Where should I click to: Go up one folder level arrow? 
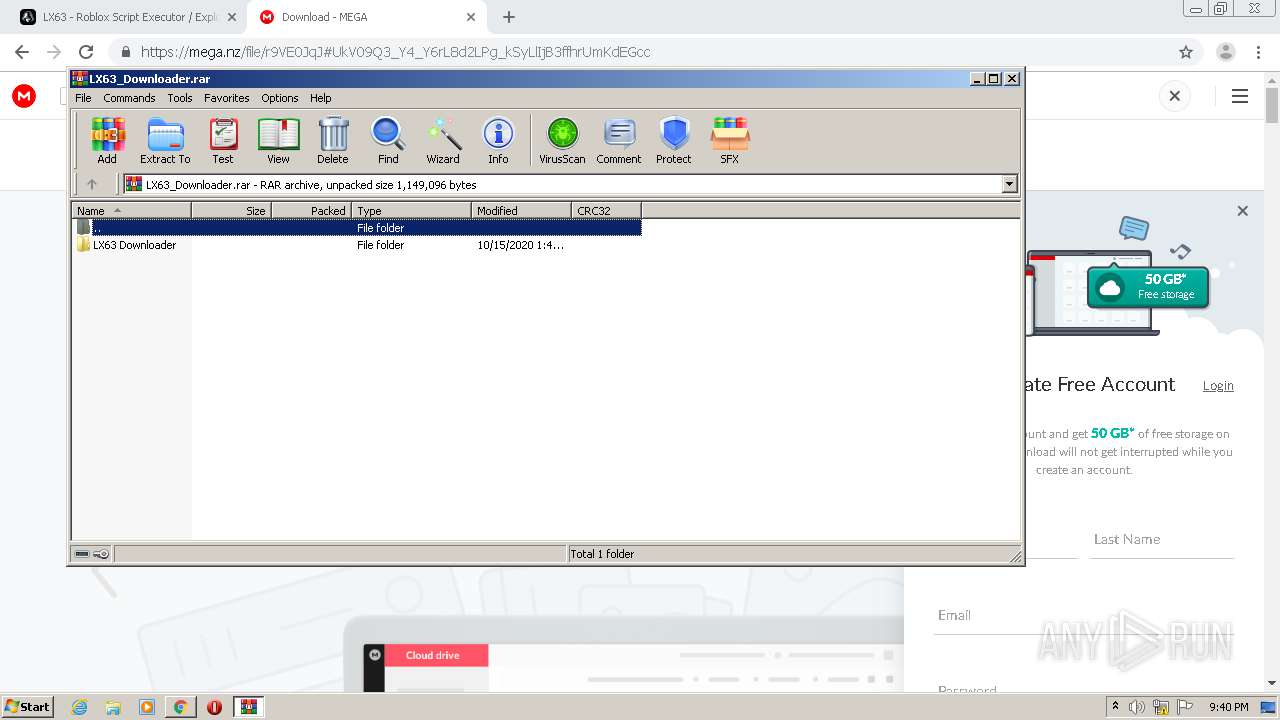click(x=92, y=184)
